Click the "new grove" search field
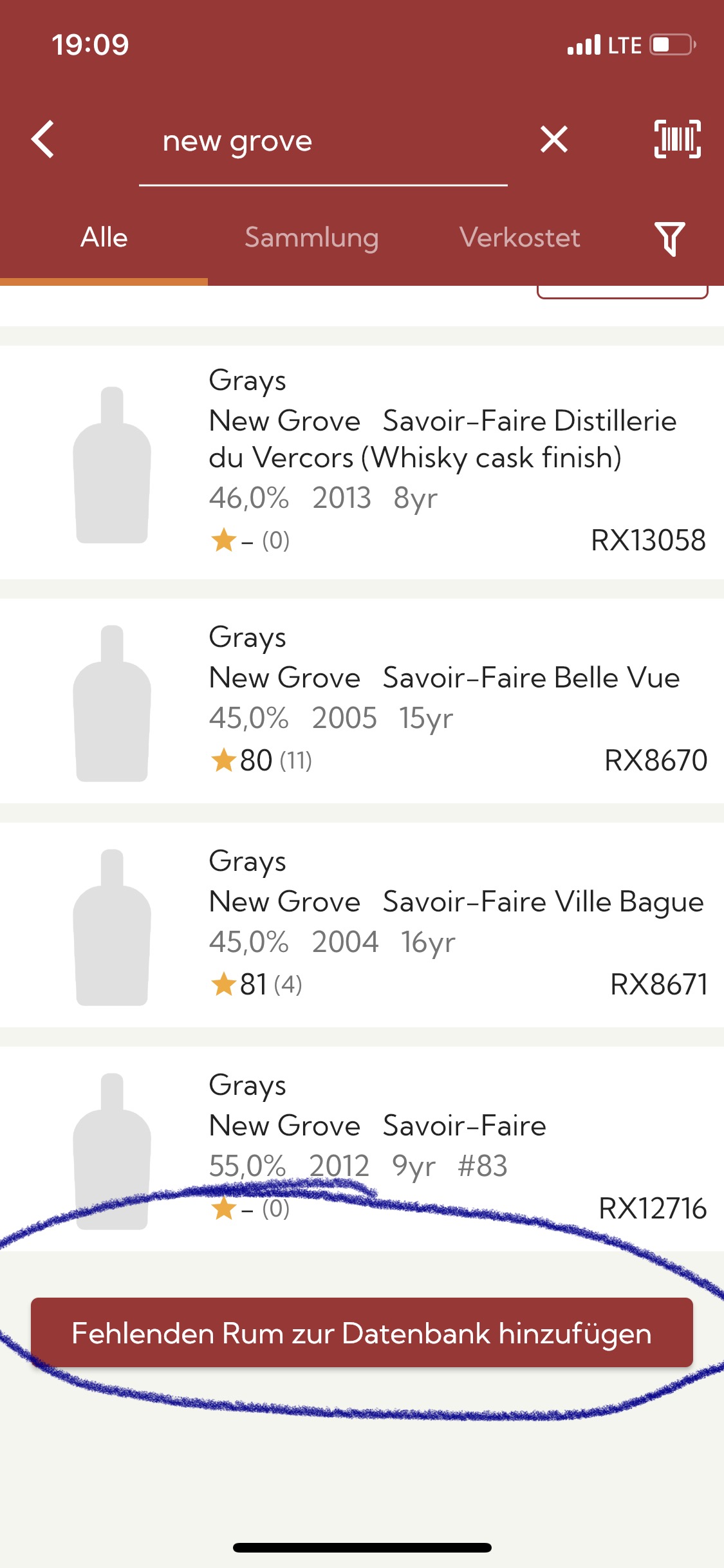The image size is (724, 1568). (x=323, y=142)
